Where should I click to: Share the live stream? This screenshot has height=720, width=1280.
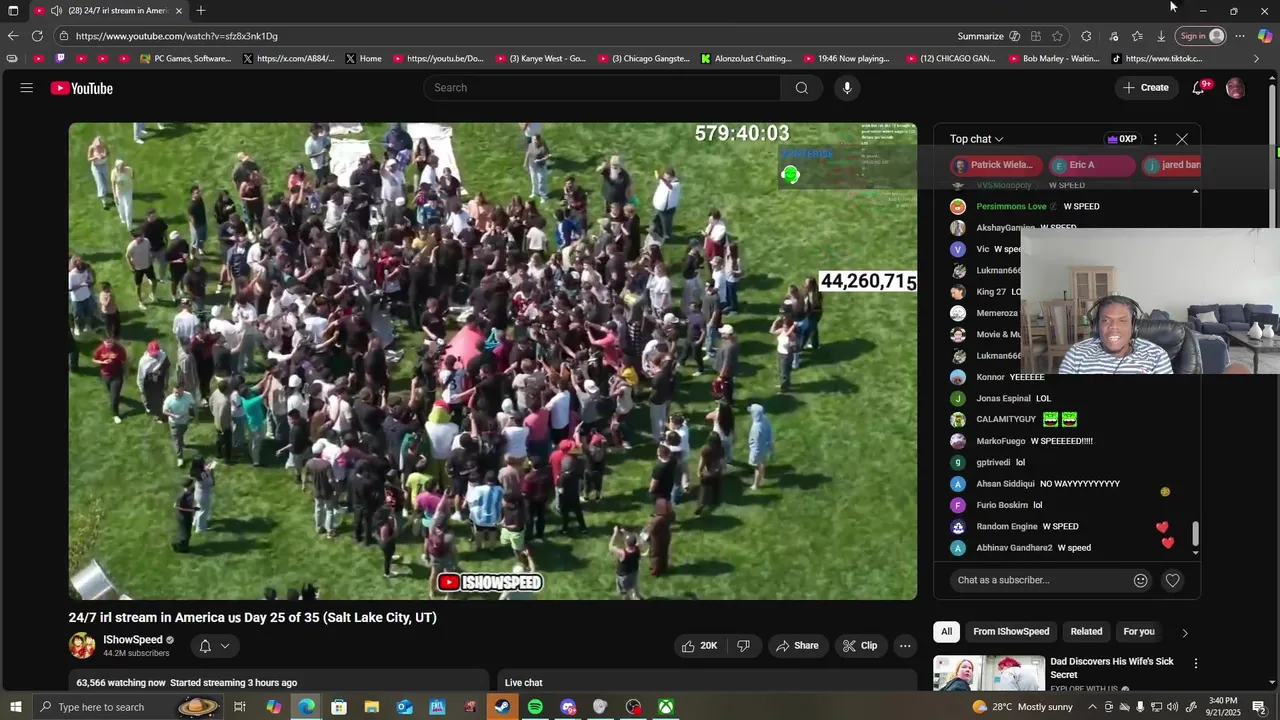(x=797, y=646)
